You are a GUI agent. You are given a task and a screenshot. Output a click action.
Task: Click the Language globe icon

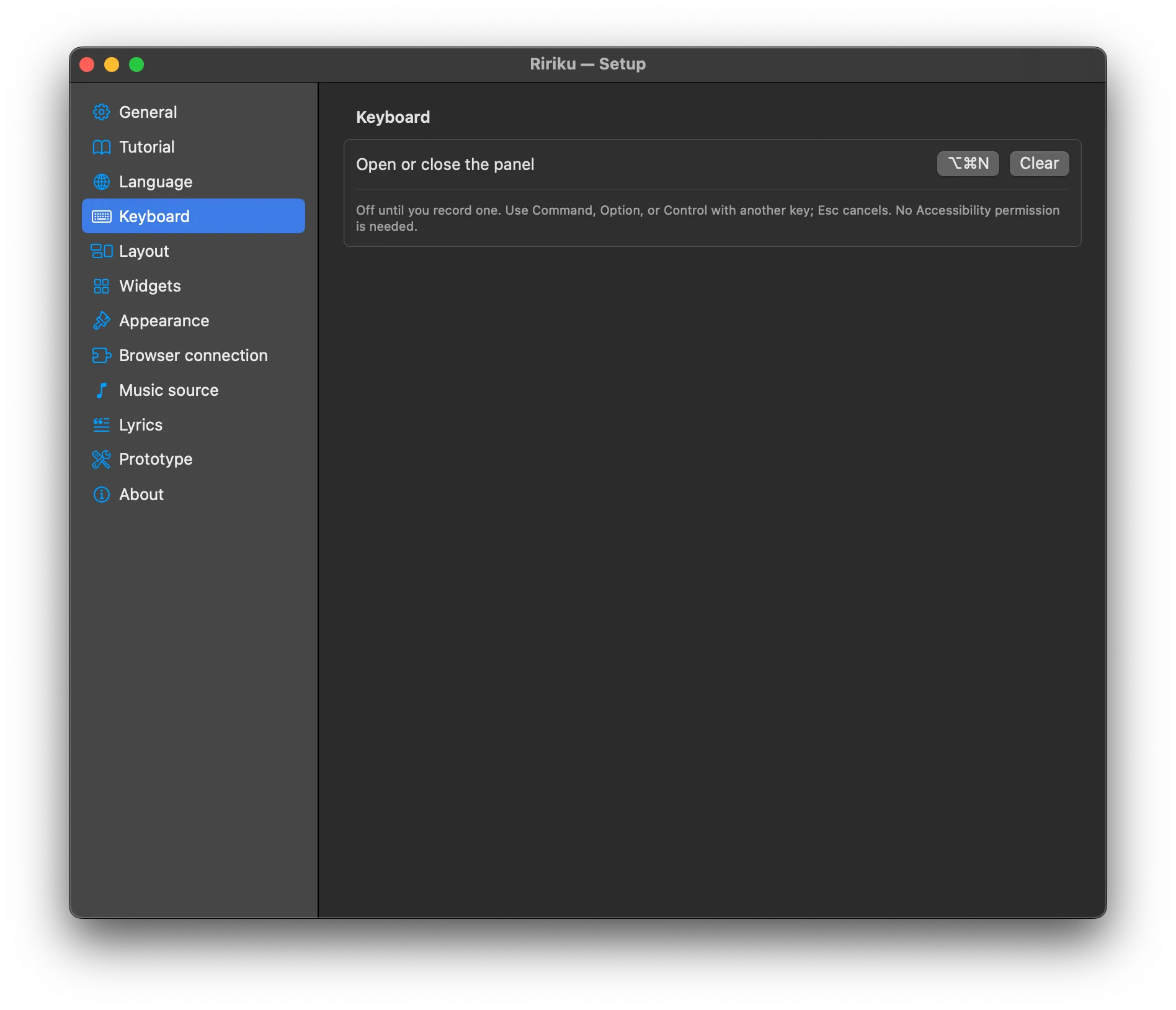[x=101, y=182]
